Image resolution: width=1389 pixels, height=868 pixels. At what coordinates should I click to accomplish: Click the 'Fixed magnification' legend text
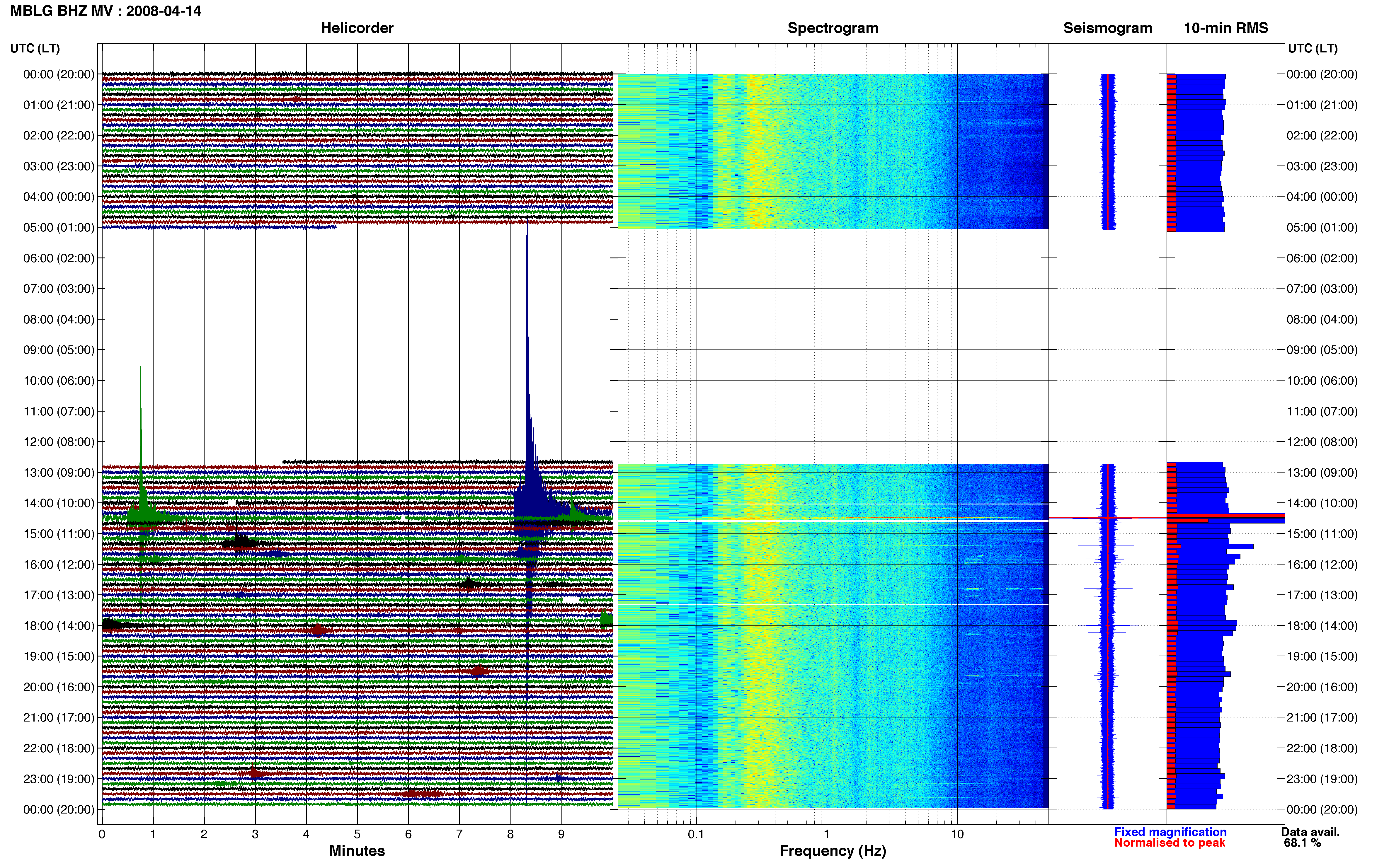(1170, 832)
